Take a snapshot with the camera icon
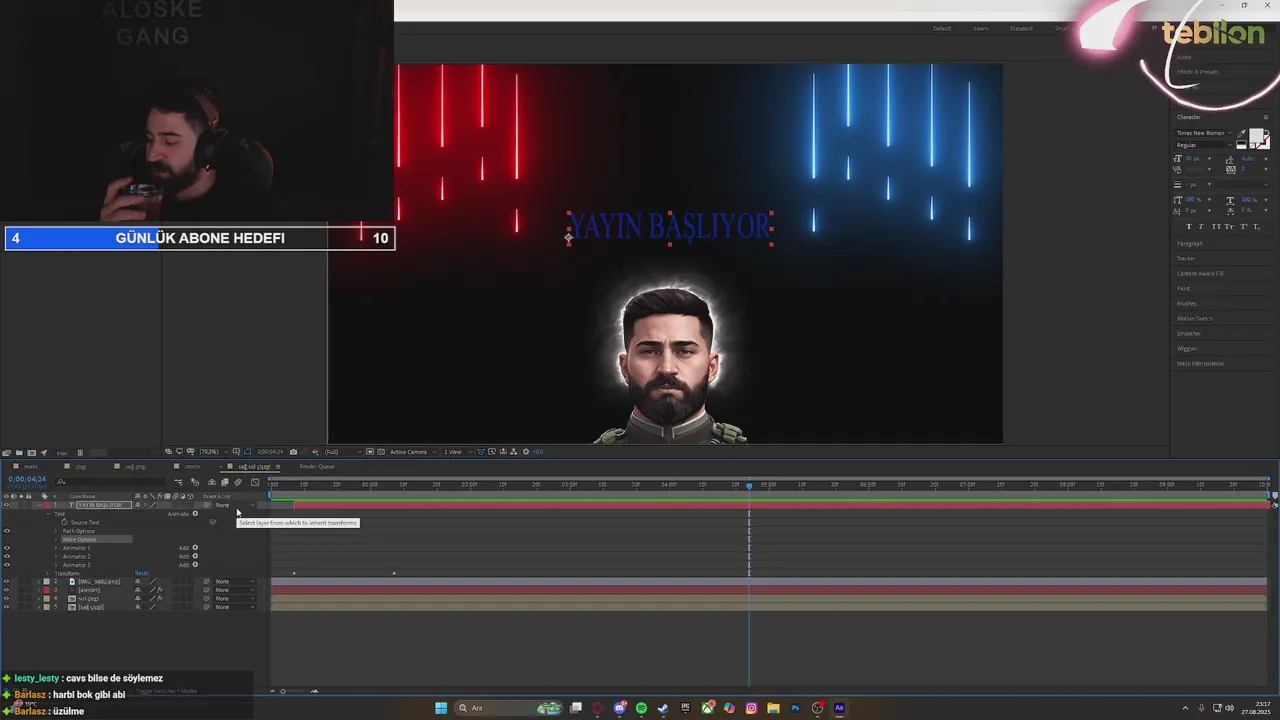Screen dimensions: 1280x720 (293, 452)
